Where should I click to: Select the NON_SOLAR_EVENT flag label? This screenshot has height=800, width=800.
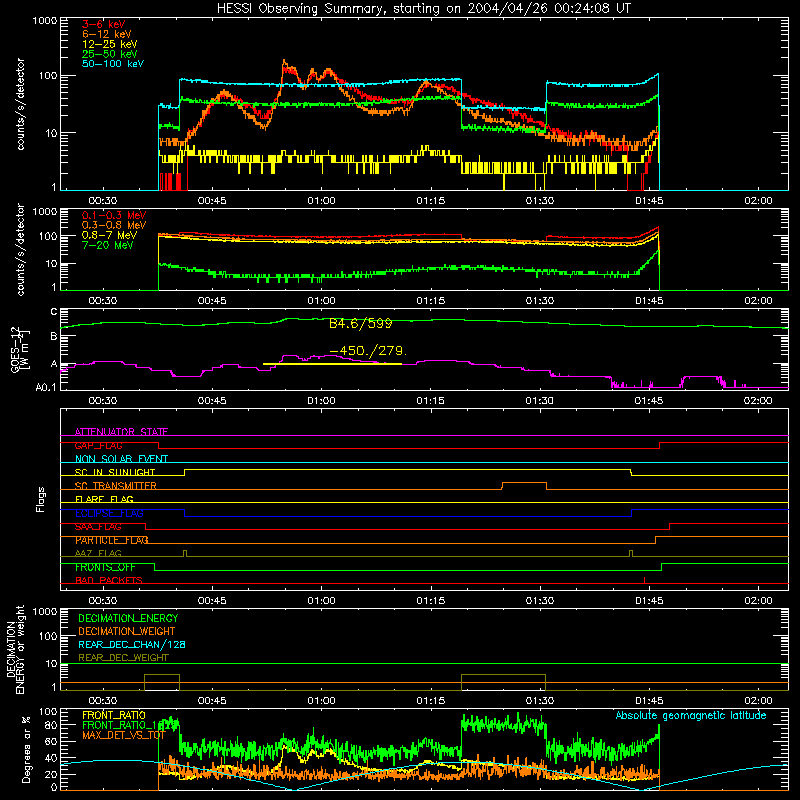tap(121, 459)
